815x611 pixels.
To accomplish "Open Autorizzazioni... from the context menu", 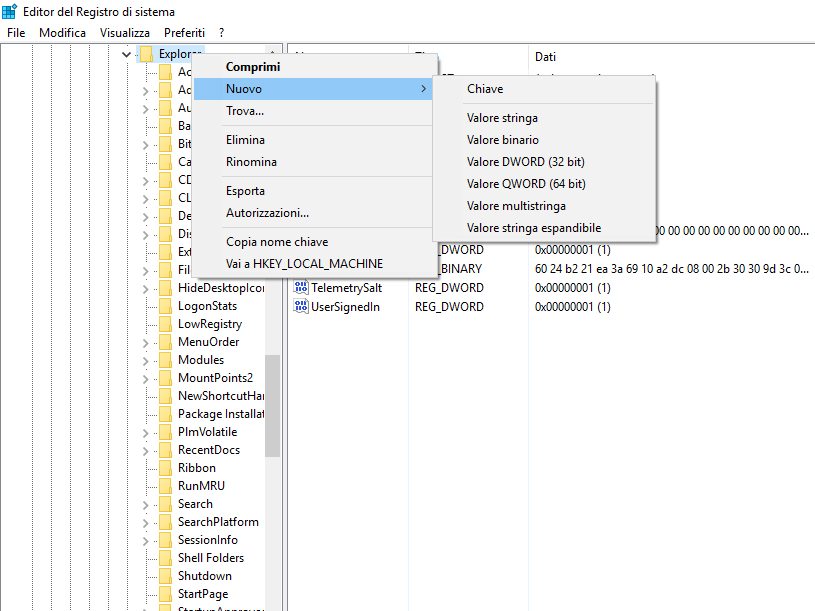I will tap(267, 213).
